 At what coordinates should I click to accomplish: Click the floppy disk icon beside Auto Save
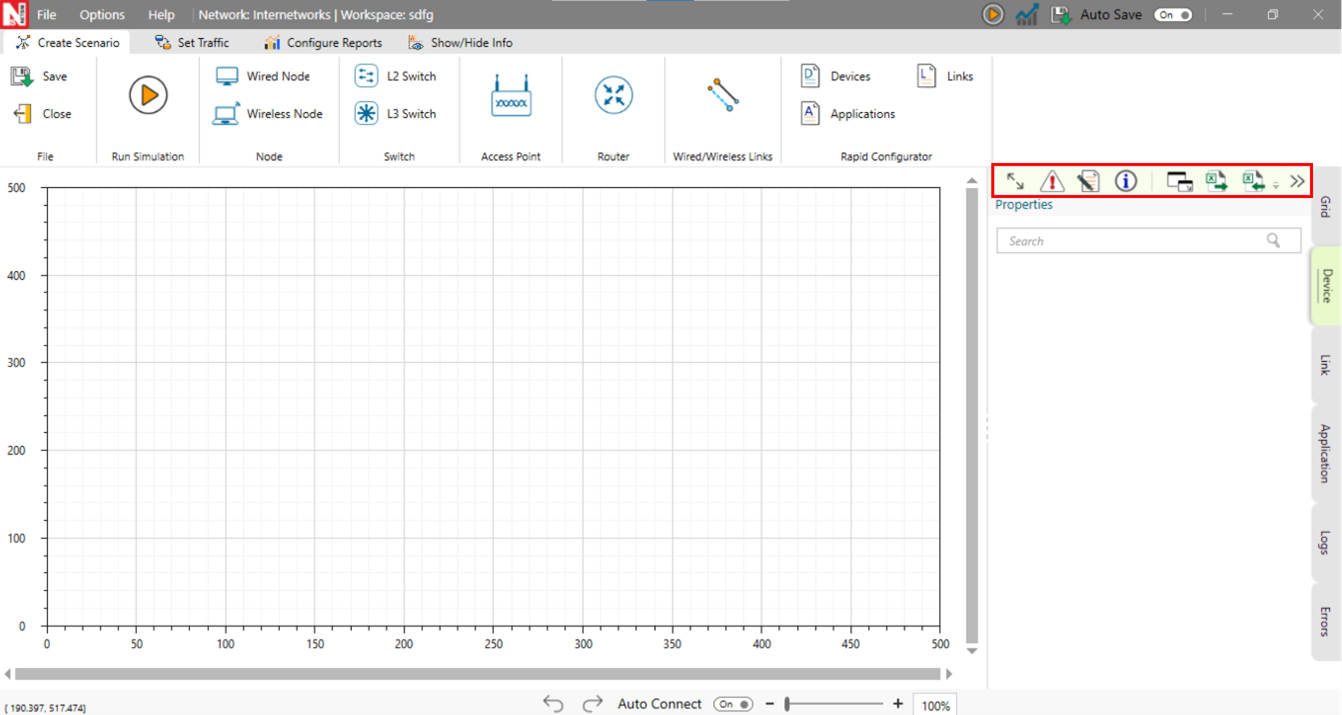pos(1061,15)
